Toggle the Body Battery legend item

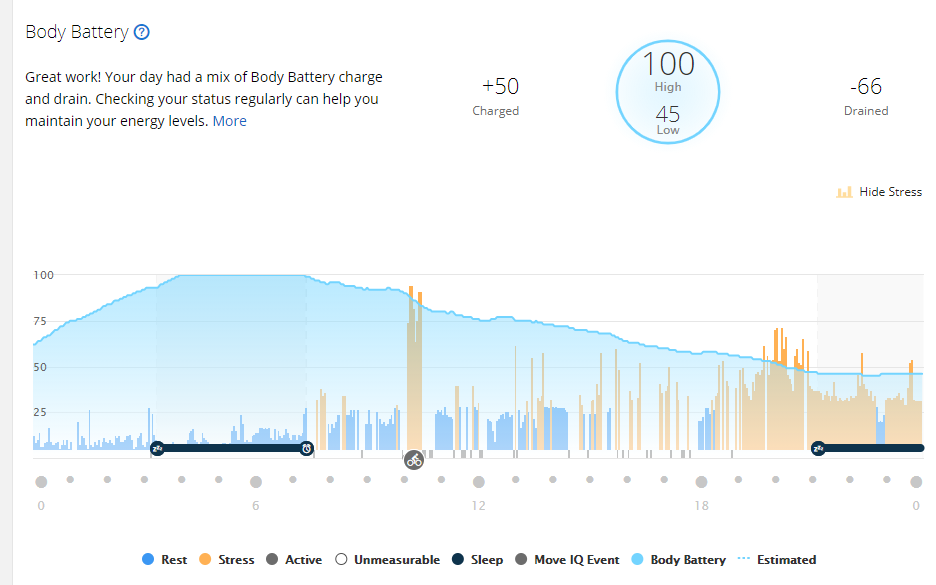coord(679,559)
